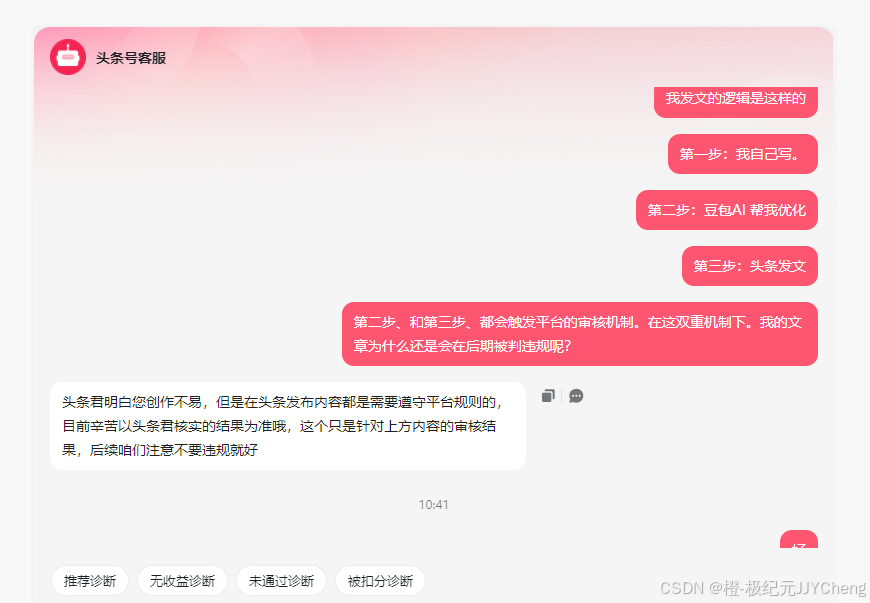Copy the customer service reply message
This screenshot has height=603, width=870.
point(548,396)
